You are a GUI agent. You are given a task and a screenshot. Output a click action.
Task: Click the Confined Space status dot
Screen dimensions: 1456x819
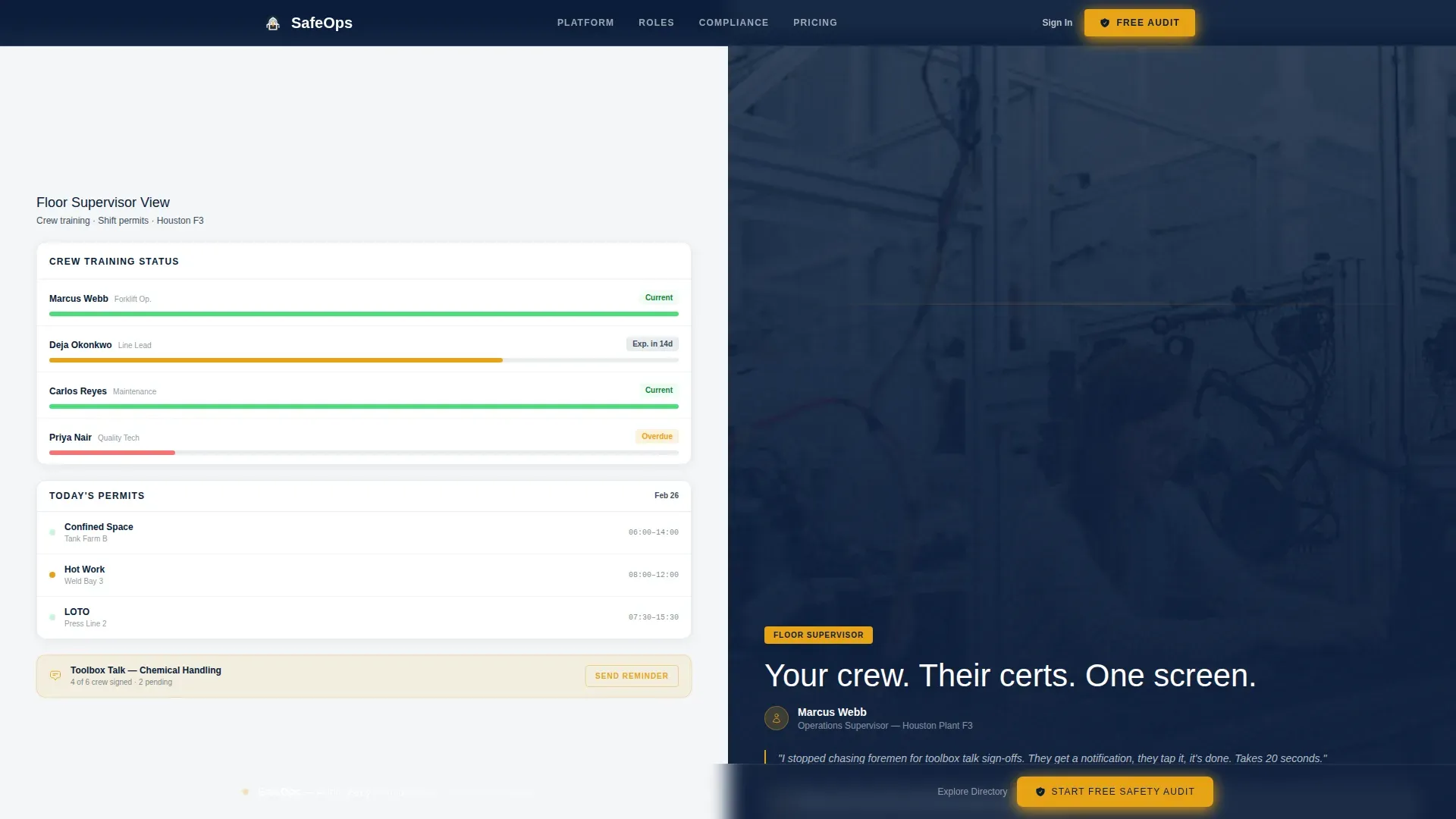coord(52,532)
